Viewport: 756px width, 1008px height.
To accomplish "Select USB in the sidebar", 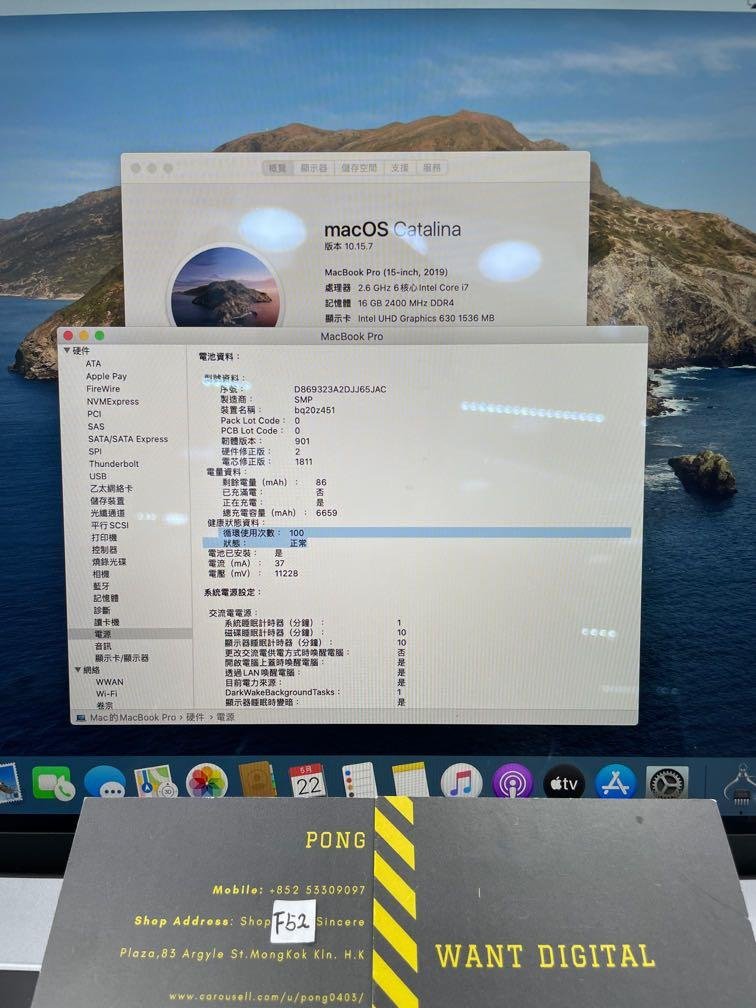I will (x=98, y=476).
